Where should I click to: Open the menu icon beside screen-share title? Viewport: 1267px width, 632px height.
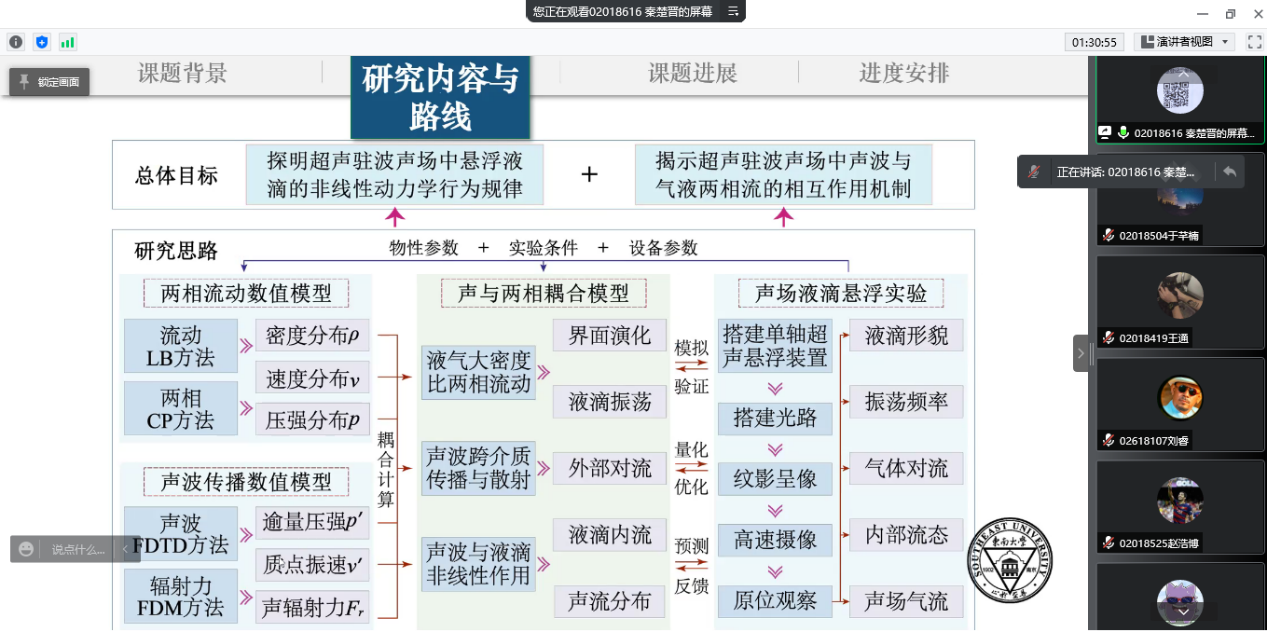click(732, 11)
